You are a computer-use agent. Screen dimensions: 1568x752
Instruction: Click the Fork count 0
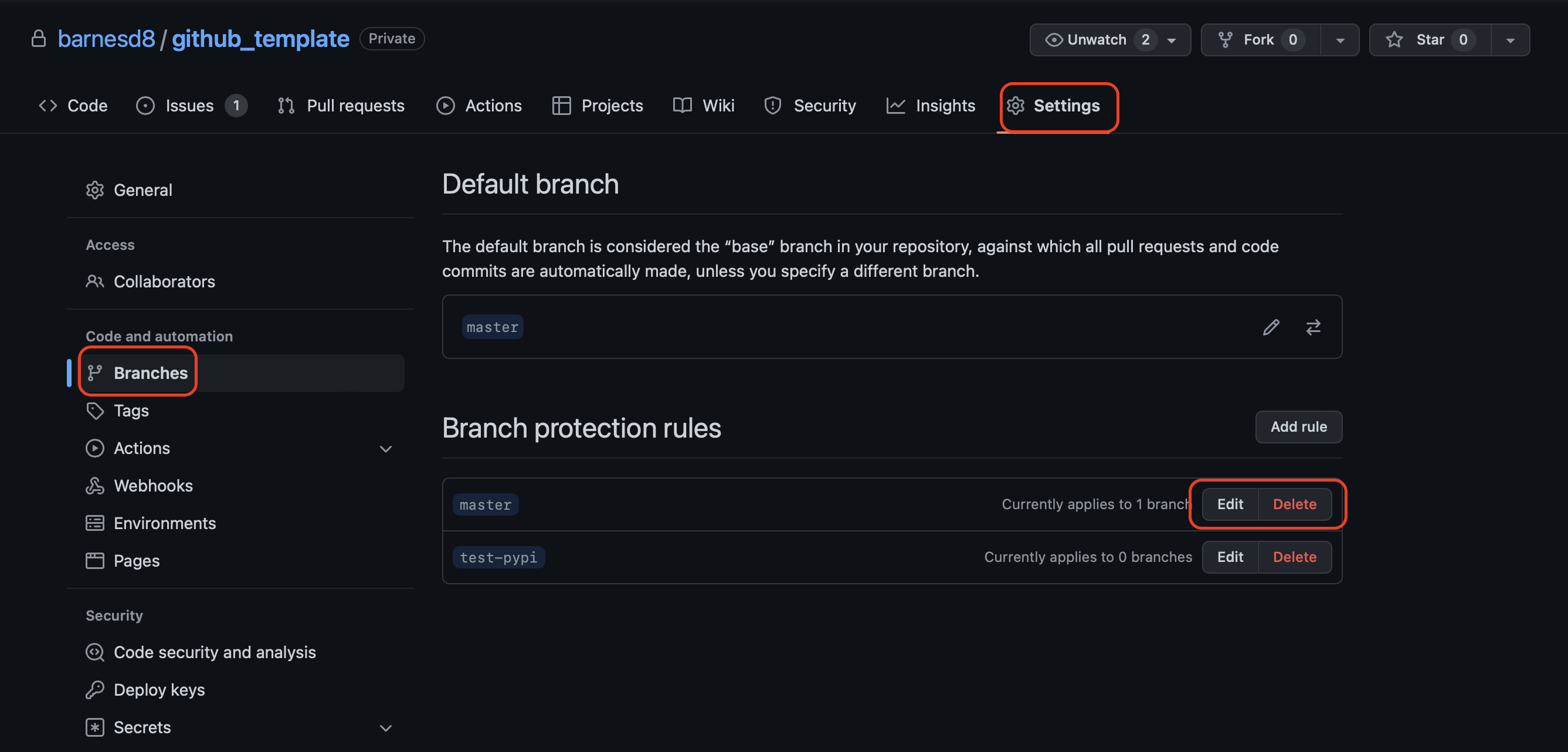point(1292,39)
